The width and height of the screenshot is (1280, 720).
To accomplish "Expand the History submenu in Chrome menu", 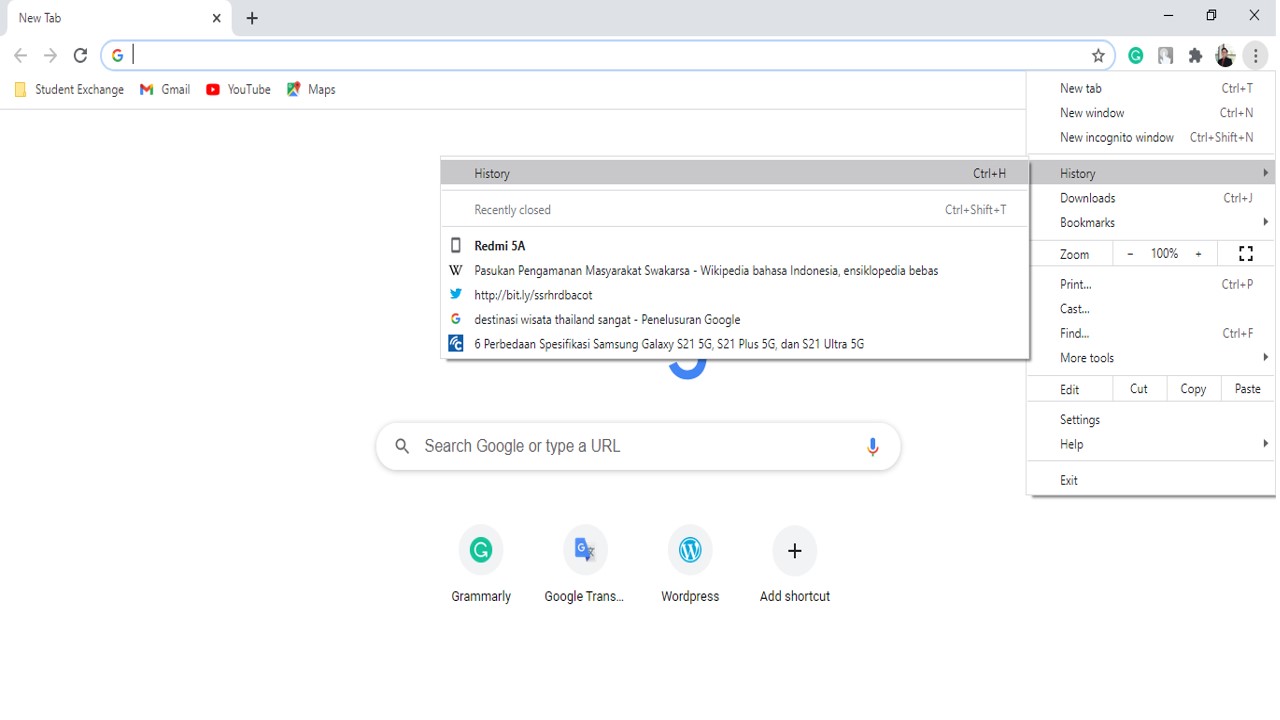I will point(1151,173).
